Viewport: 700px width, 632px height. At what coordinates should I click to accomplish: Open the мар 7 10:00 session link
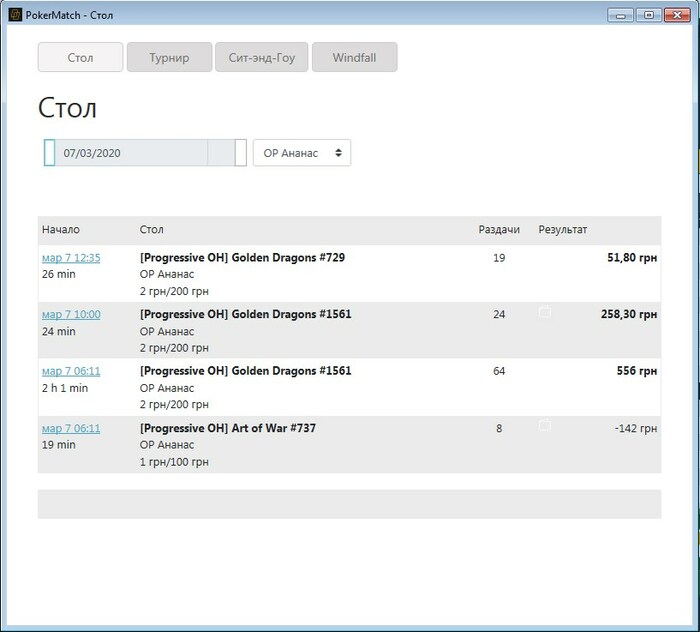71,315
